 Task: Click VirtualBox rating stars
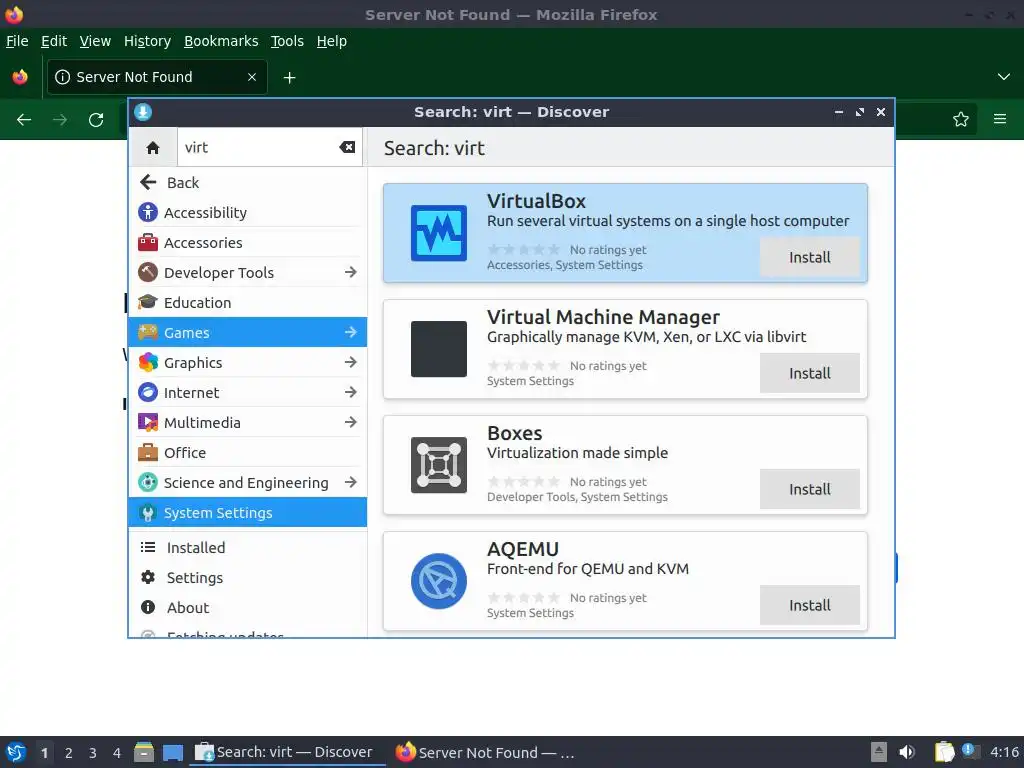(x=524, y=249)
